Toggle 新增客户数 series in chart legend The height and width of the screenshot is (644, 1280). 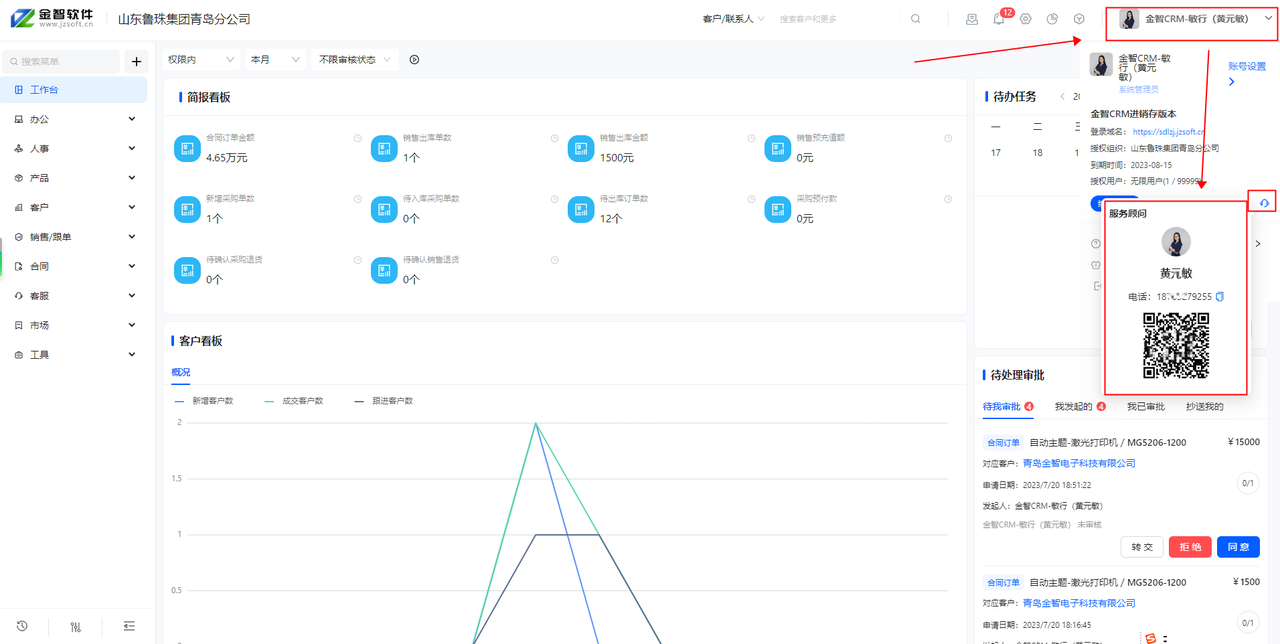[x=204, y=401]
